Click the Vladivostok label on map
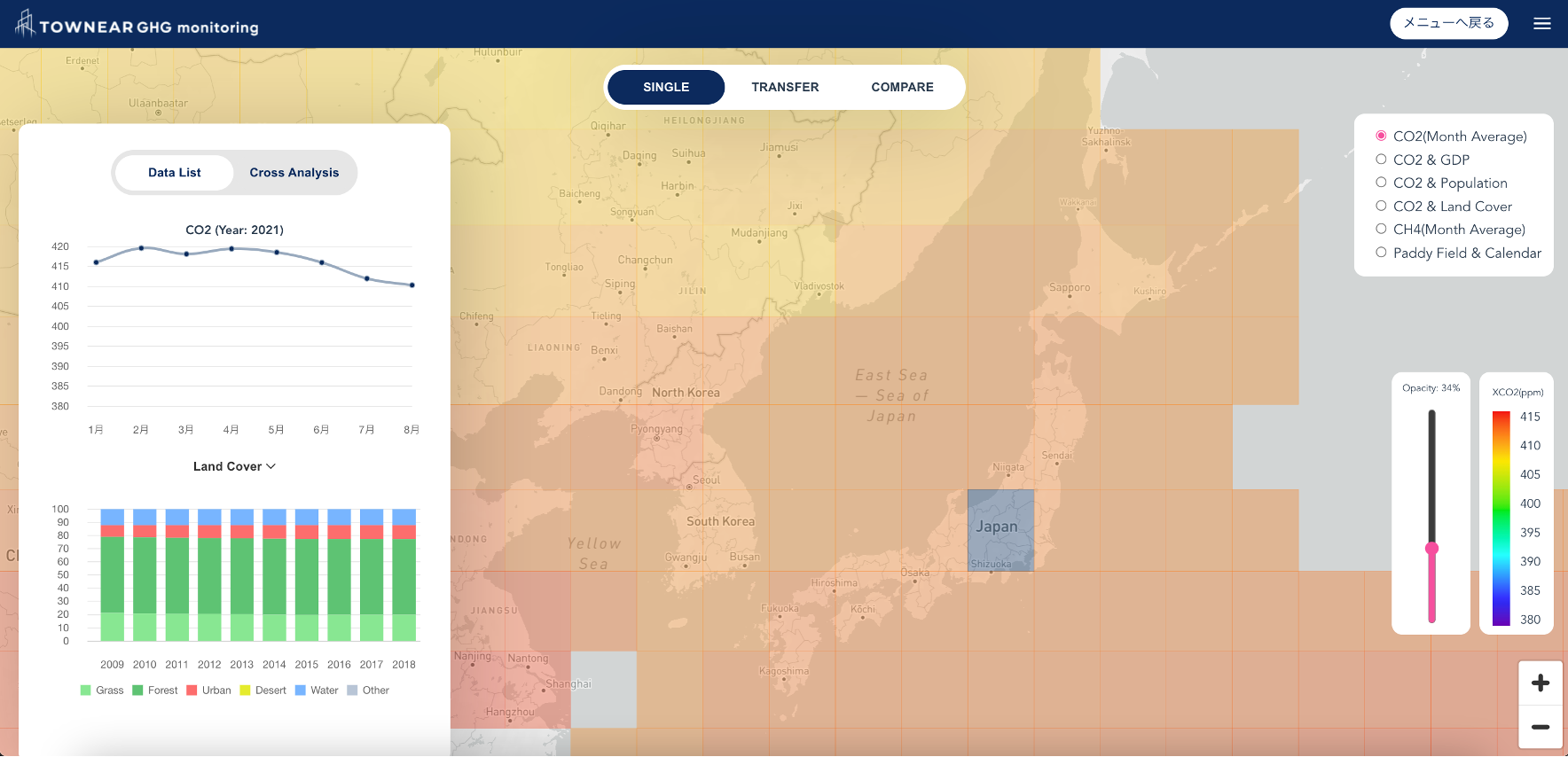Viewport: 1568px width, 757px height. point(819,286)
